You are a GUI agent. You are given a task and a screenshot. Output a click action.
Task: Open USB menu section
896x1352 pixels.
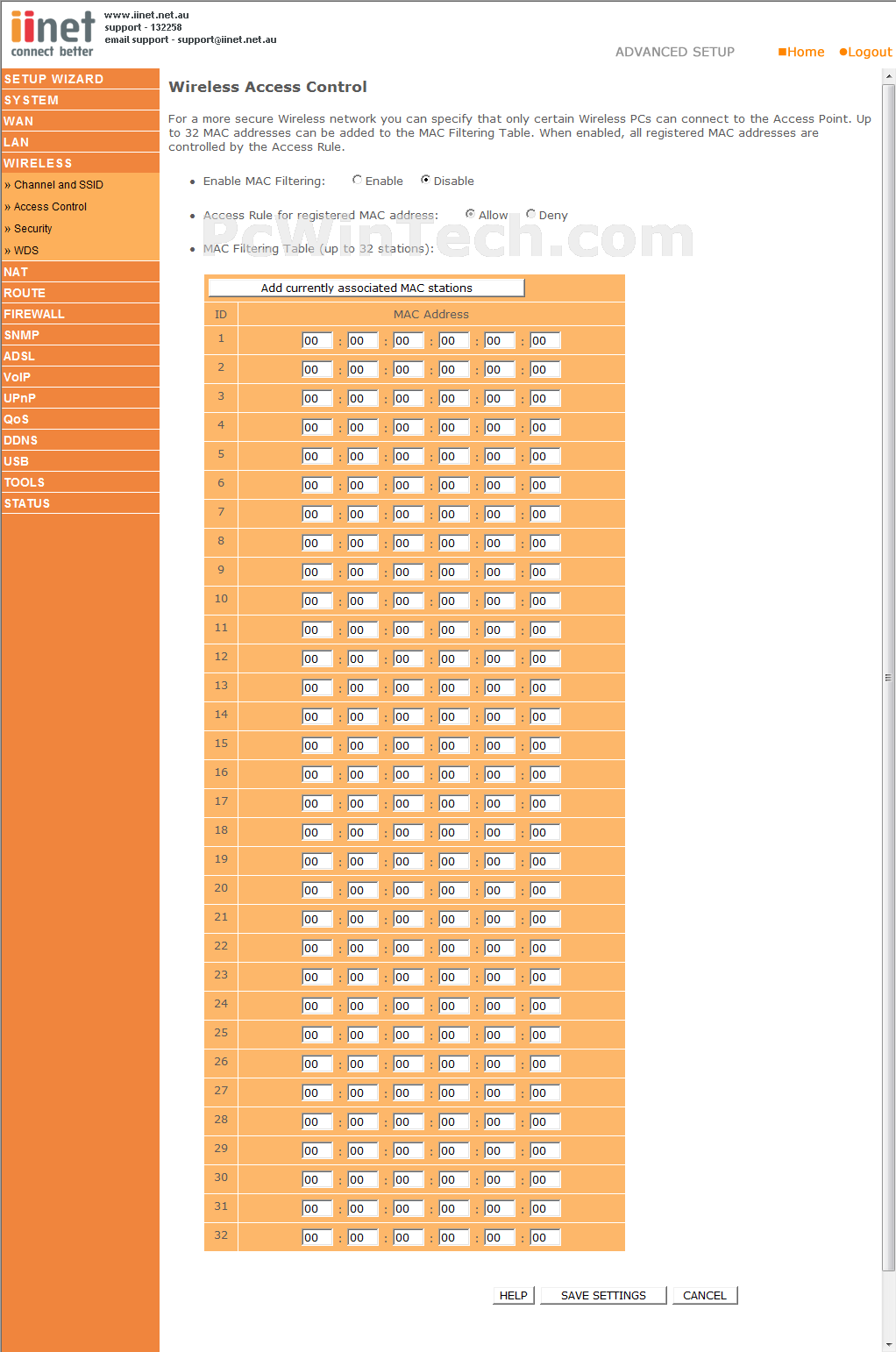pos(80,461)
